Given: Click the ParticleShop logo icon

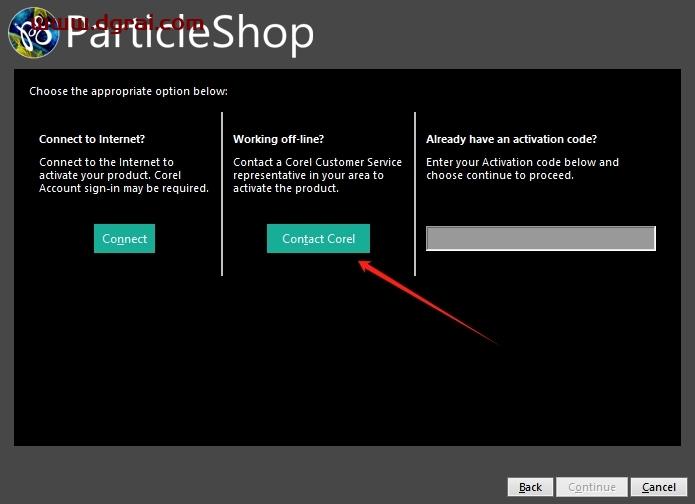Looking at the screenshot, I should click(x=34, y=33).
